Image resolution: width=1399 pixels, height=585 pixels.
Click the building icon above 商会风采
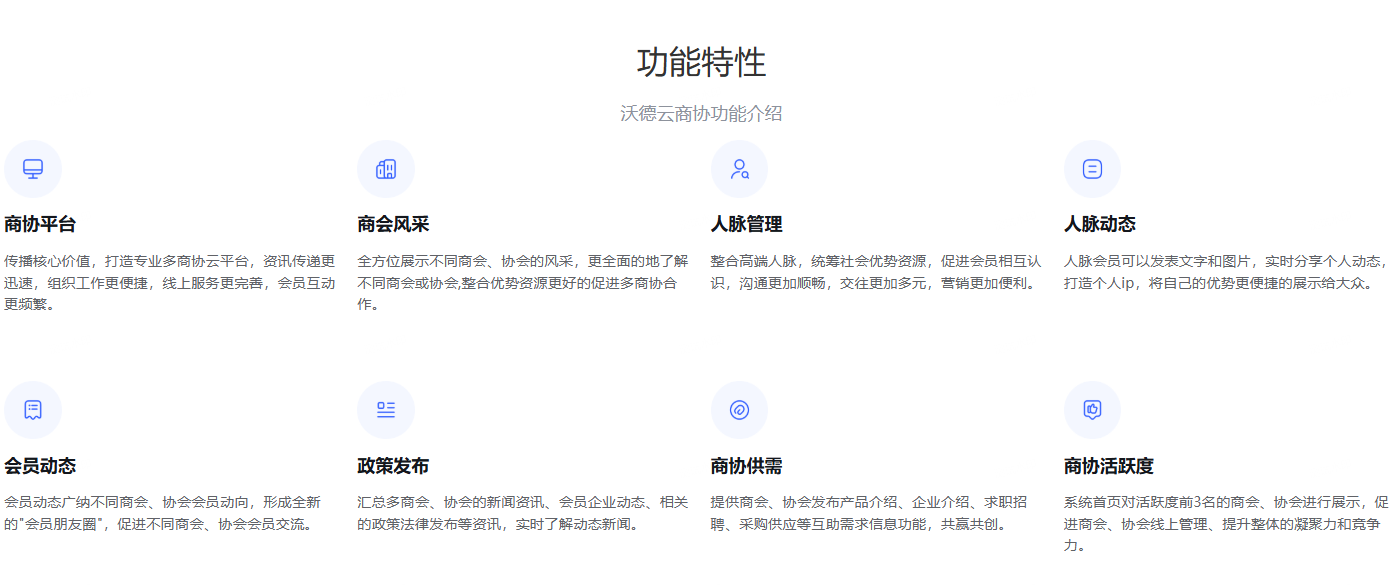(386, 169)
